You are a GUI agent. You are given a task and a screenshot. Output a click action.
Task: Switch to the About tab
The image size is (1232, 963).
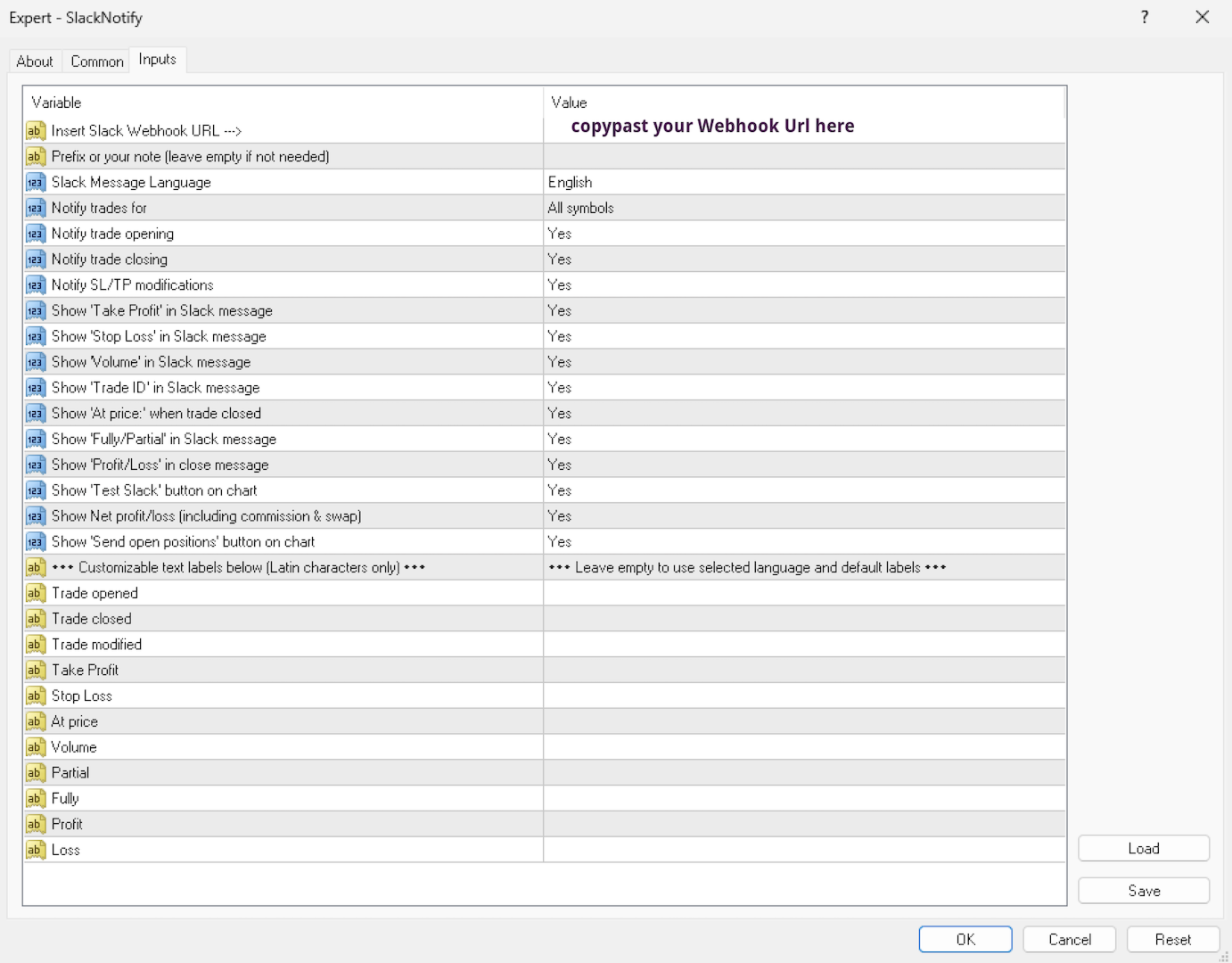coord(35,62)
